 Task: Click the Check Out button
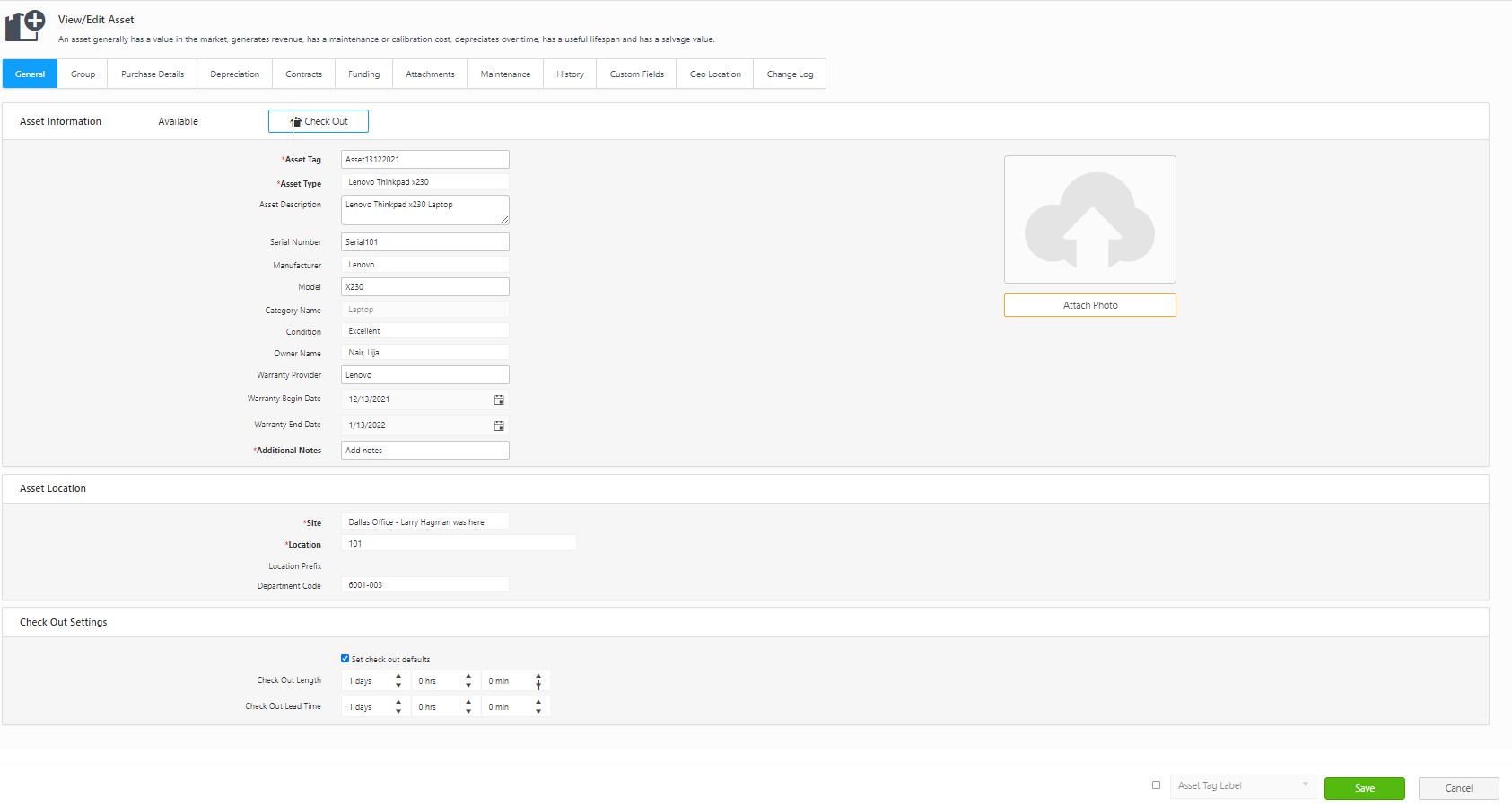319,121
